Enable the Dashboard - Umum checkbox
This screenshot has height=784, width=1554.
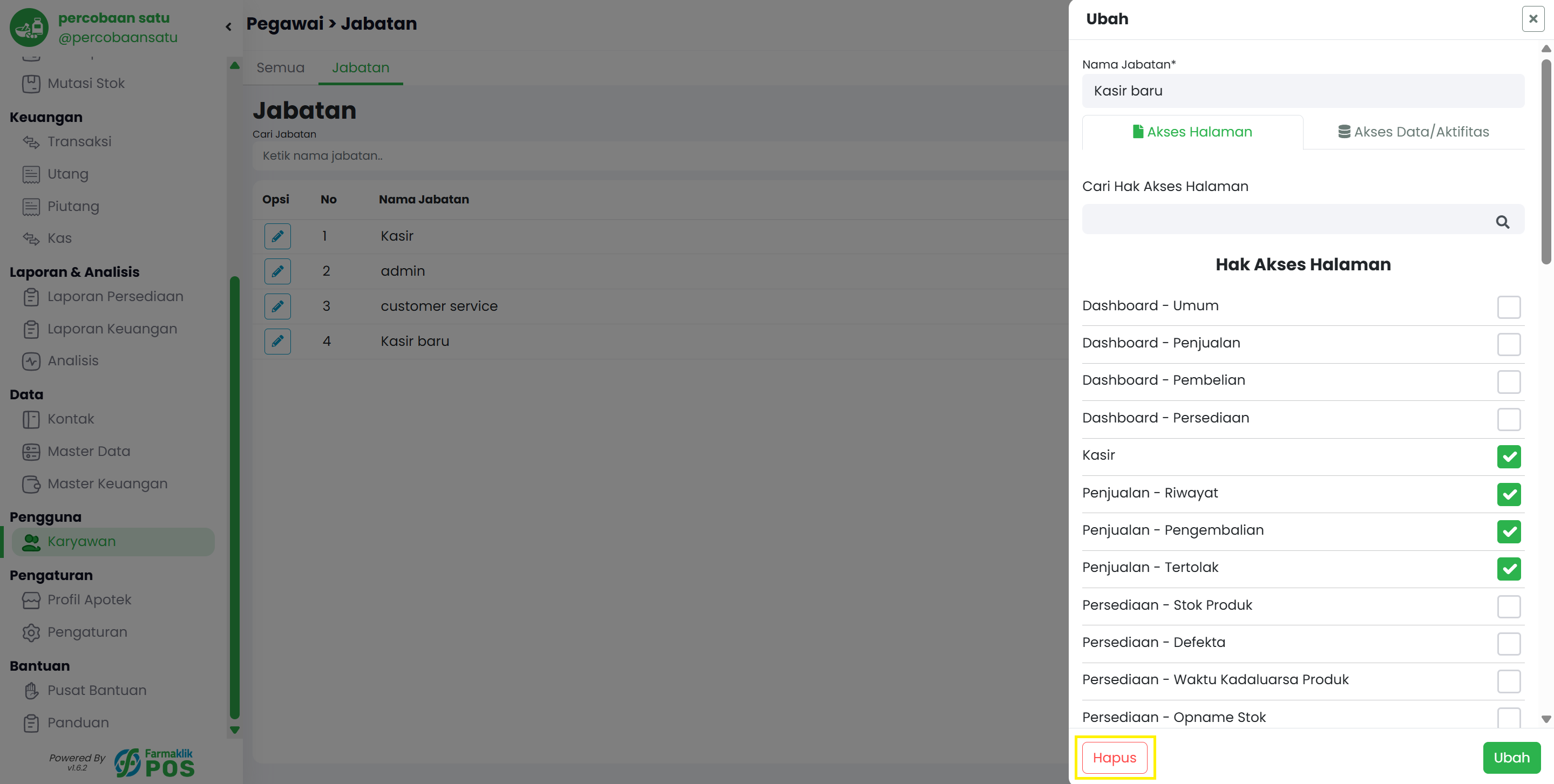1508,307
